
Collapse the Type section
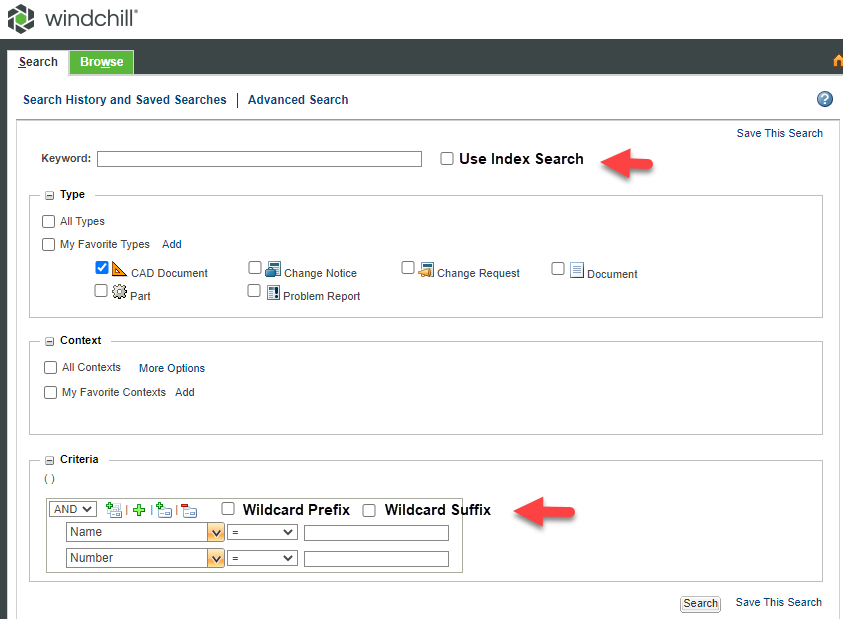click(x=50, y=195)
